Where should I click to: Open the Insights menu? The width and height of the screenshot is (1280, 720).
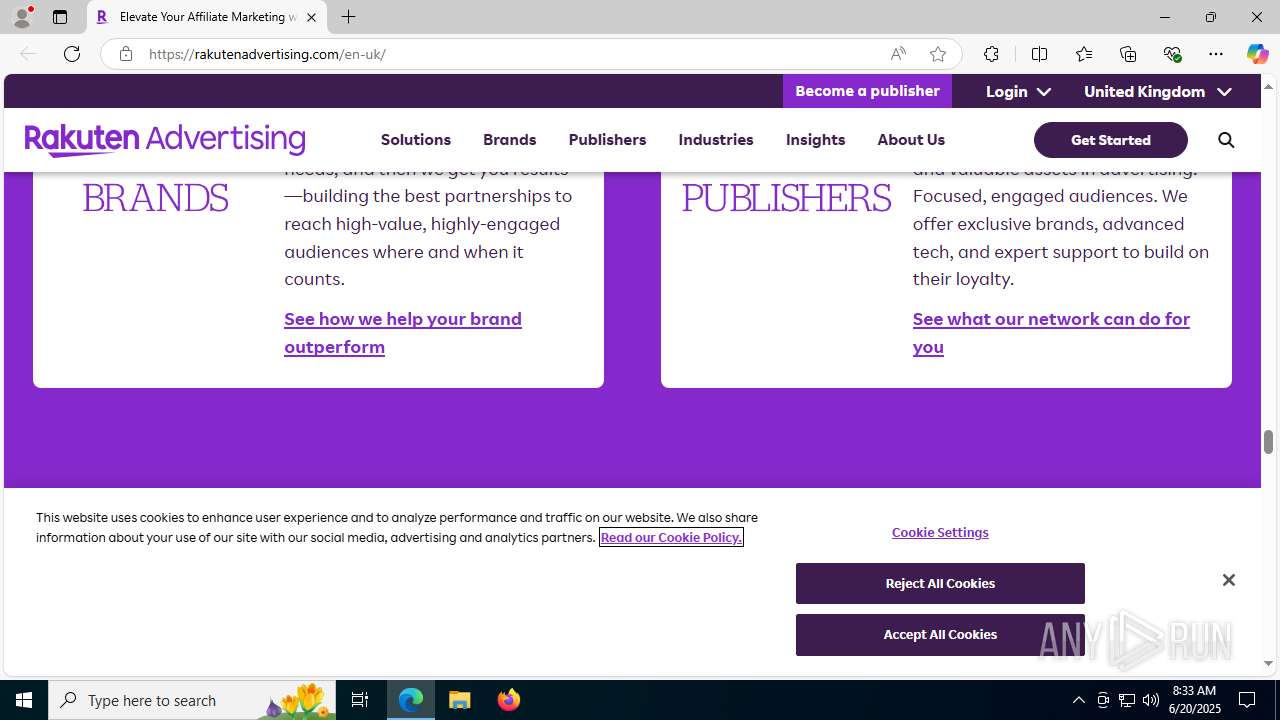click(815, 140)
